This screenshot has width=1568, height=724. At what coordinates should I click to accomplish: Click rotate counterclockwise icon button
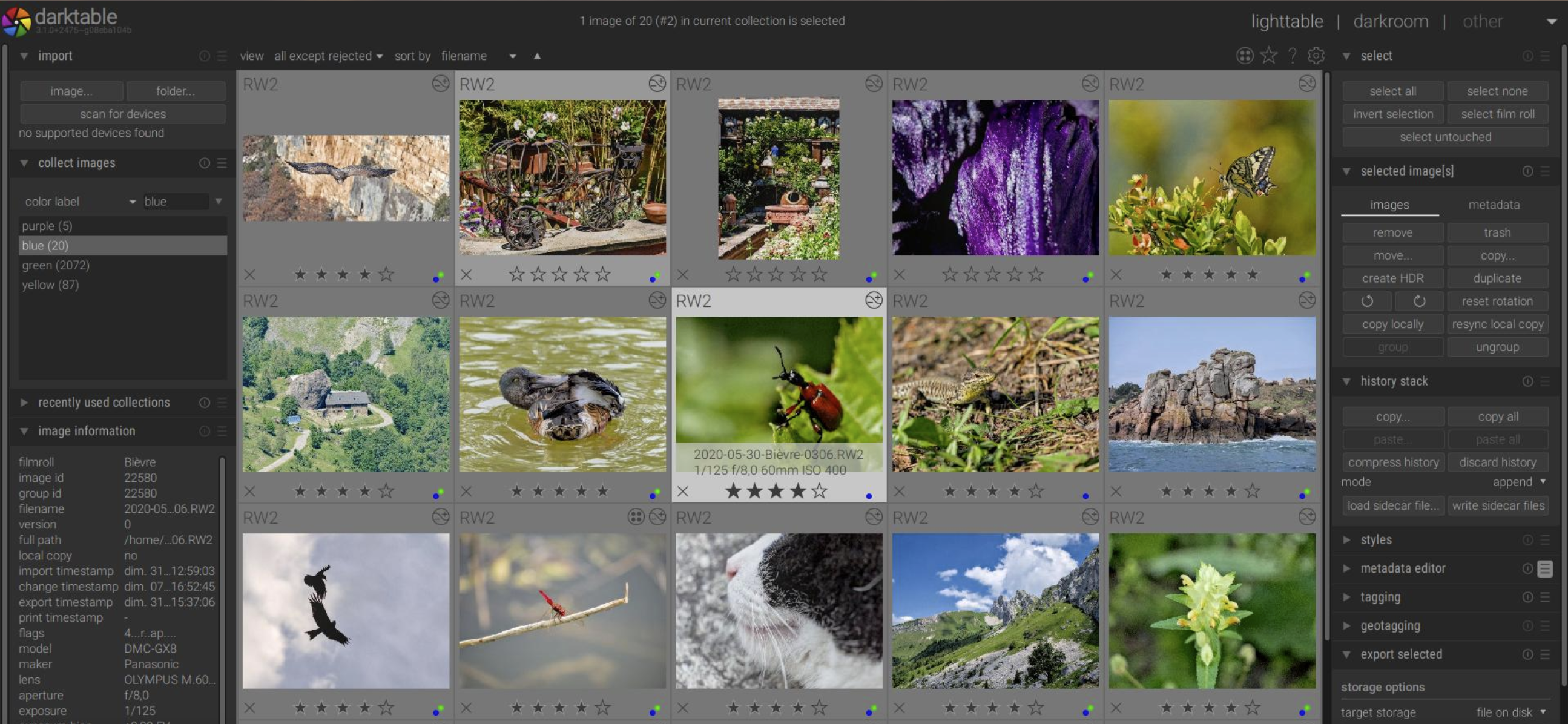[x=1367, y=301]
